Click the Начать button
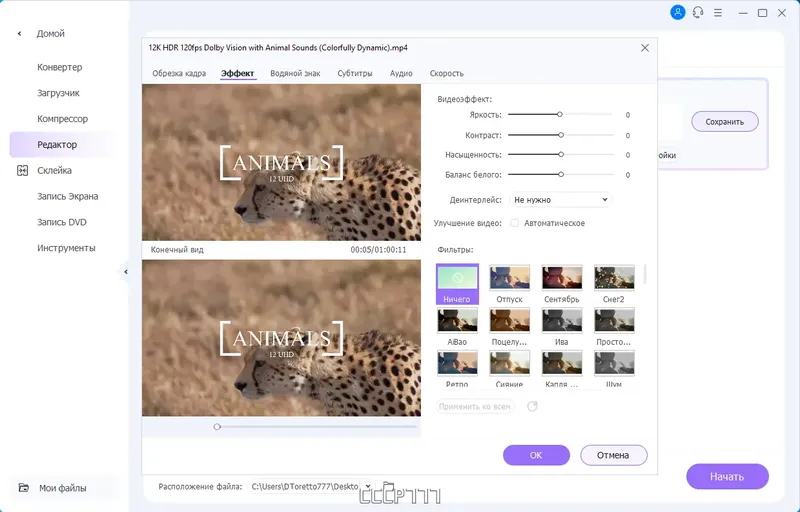The height and width of the screenshot is (512, 800). click(727, 477)
